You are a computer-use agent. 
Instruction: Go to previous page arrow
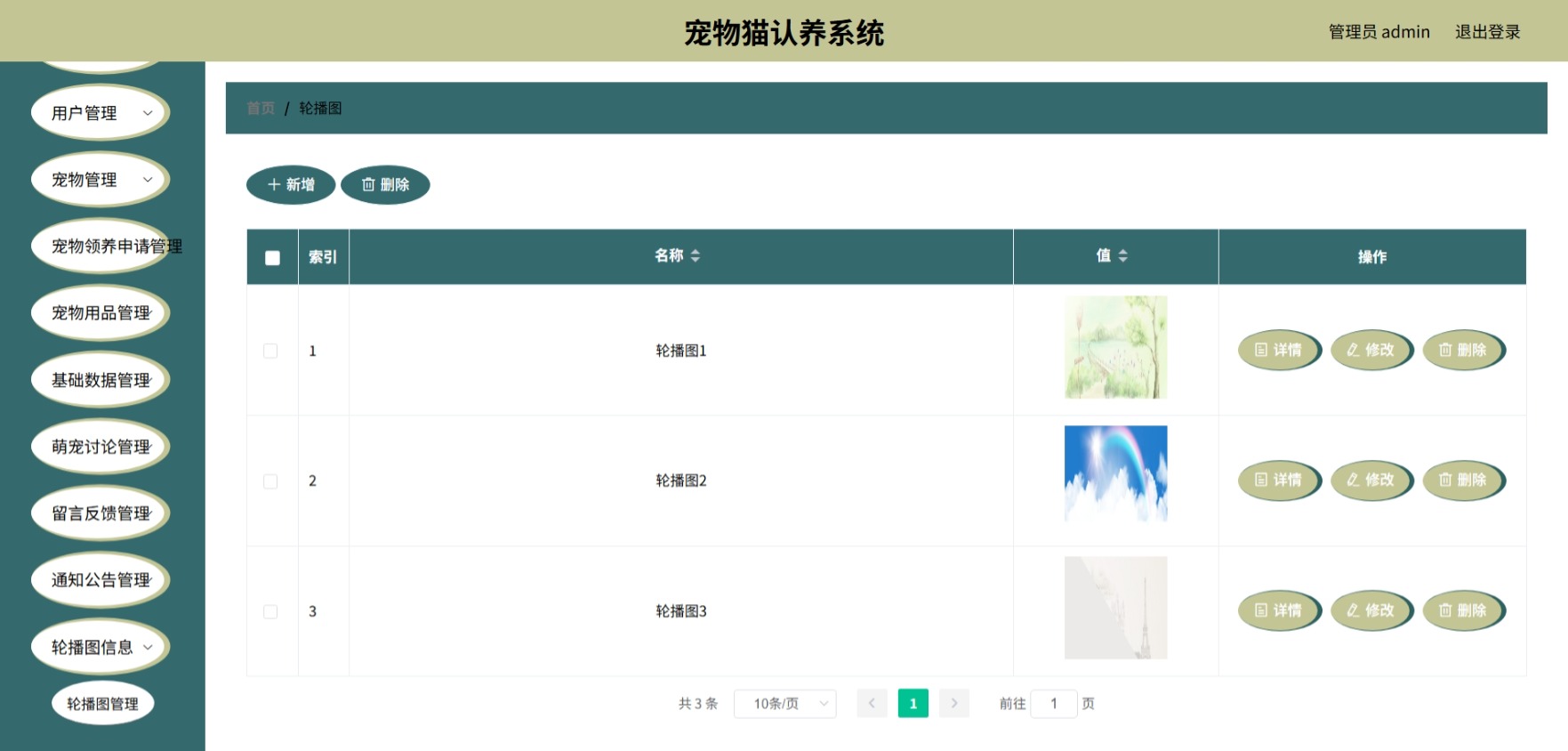coord(872,704)
